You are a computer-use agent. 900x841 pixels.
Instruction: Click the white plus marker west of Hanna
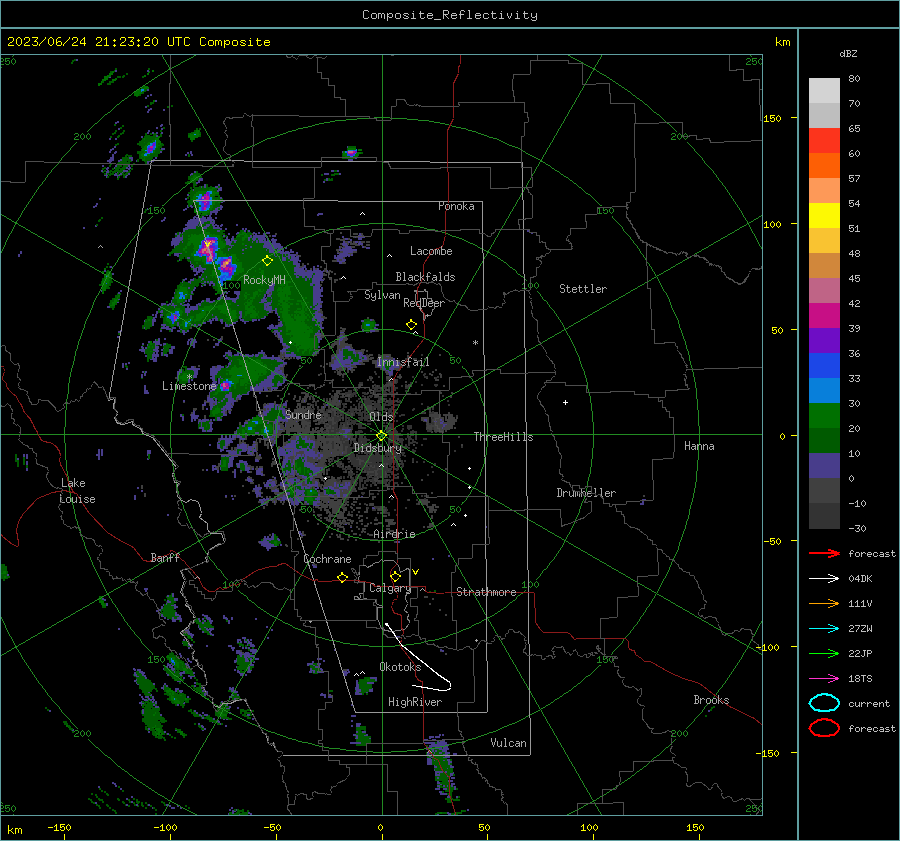tap(565, 402)
